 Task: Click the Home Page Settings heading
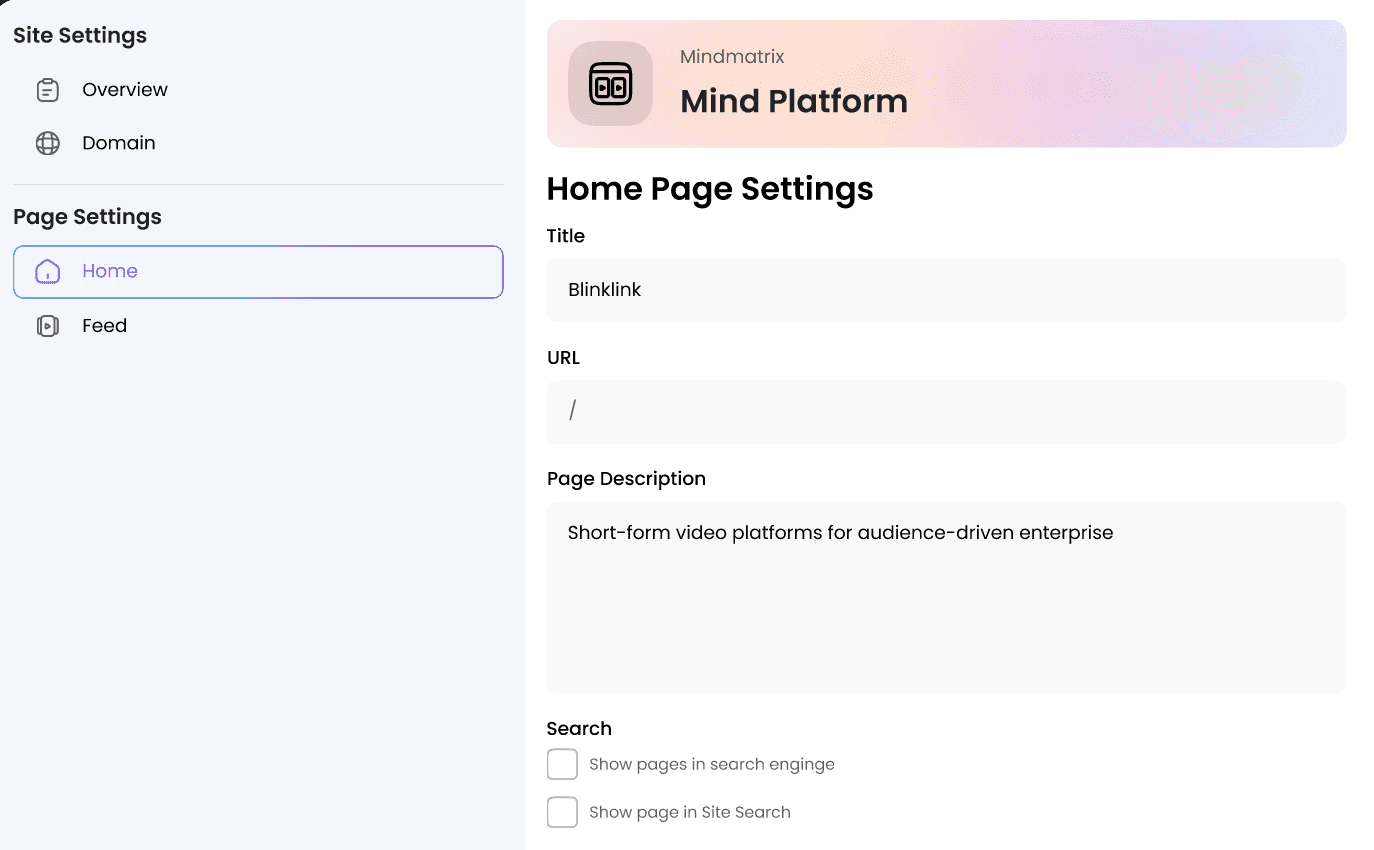(x=710, y=188)
